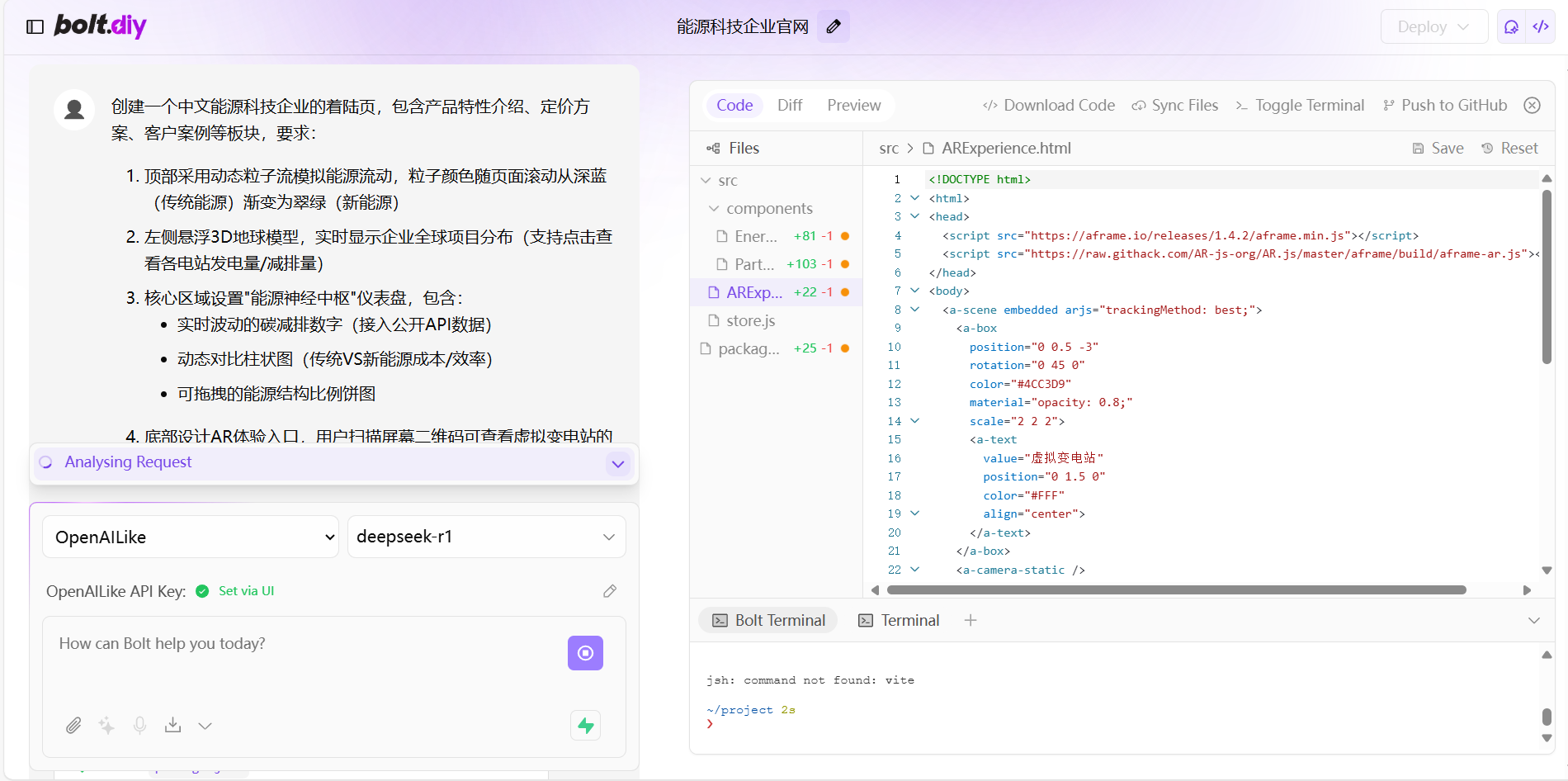Fold the code at line 8

[914, 310]
